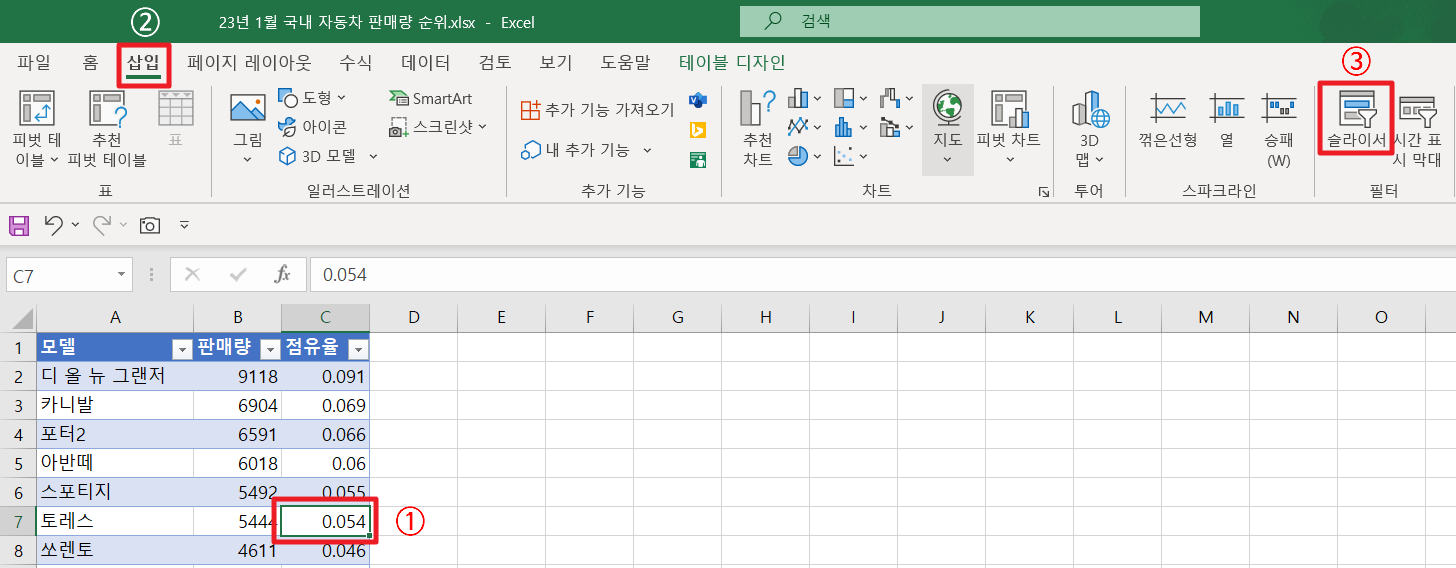Expand the Screenshot (스크린샷) dropdown
This screenshot has height=568, width=1456.
click(482, 127)
